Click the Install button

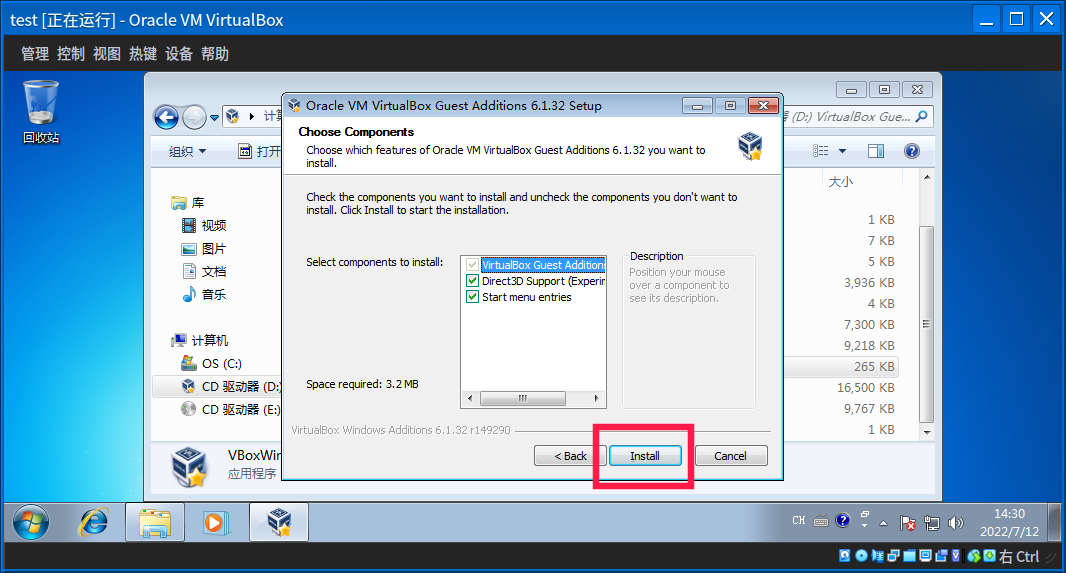tap(645, 456)
